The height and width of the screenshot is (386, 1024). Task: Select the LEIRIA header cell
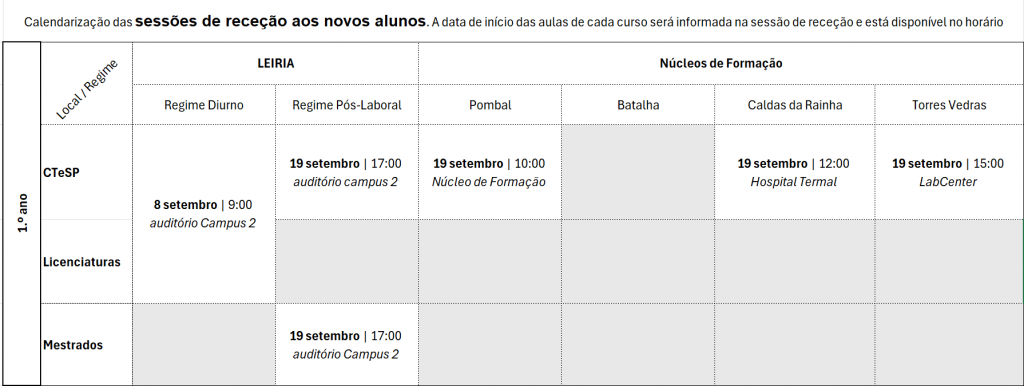click(x=276, y=63)
